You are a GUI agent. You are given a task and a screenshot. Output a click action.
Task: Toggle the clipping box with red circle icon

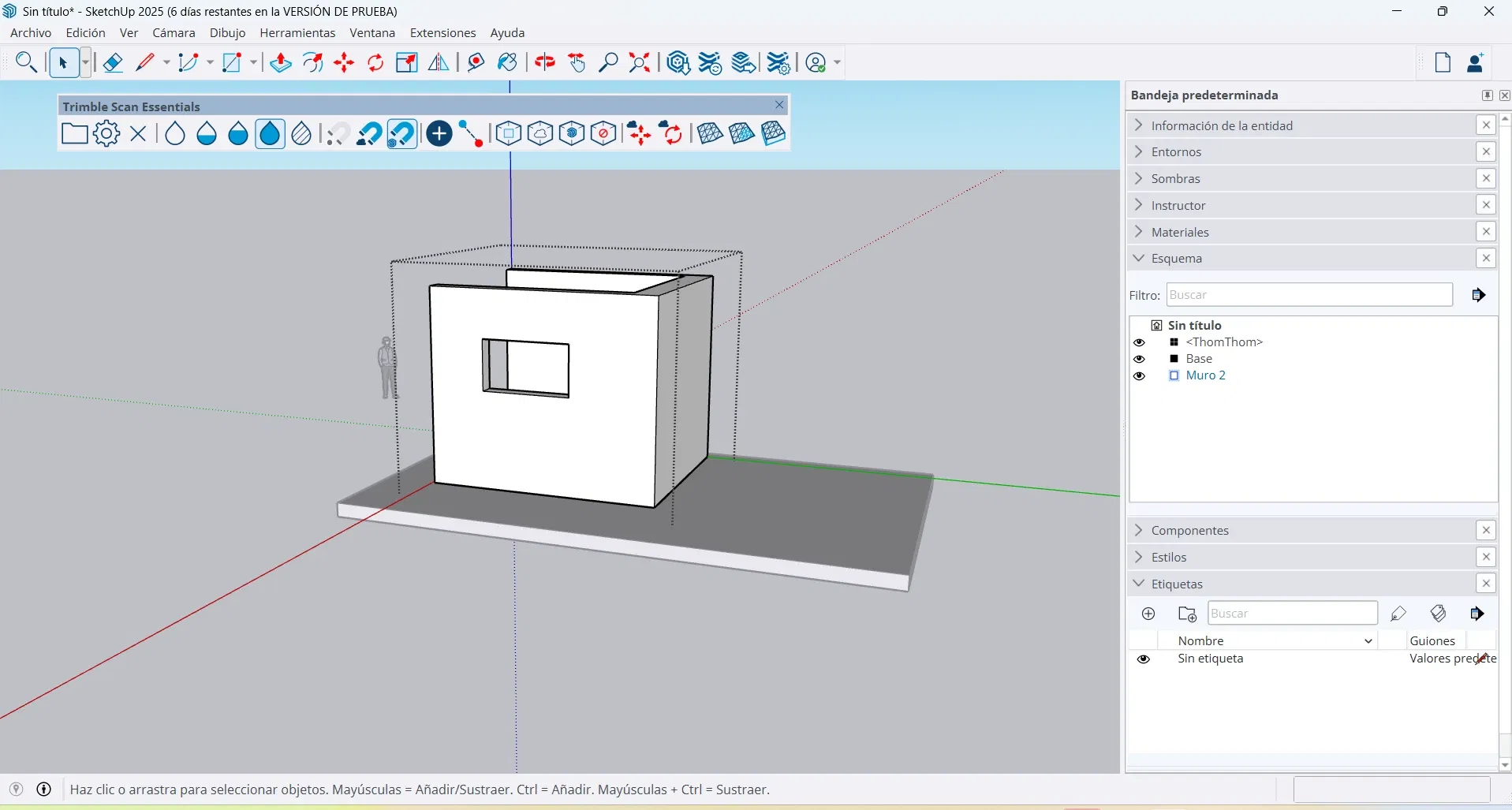(x=603, y=134)
